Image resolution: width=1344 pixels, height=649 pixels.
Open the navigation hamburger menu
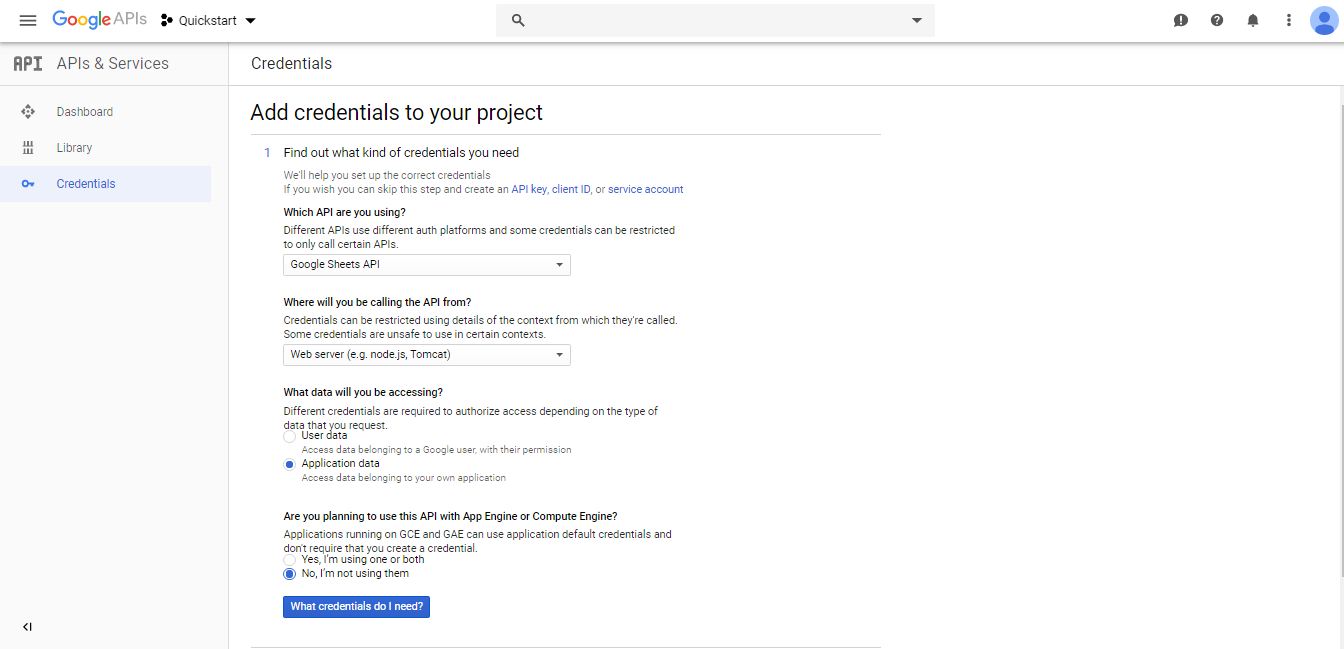[x=28, y=20]
